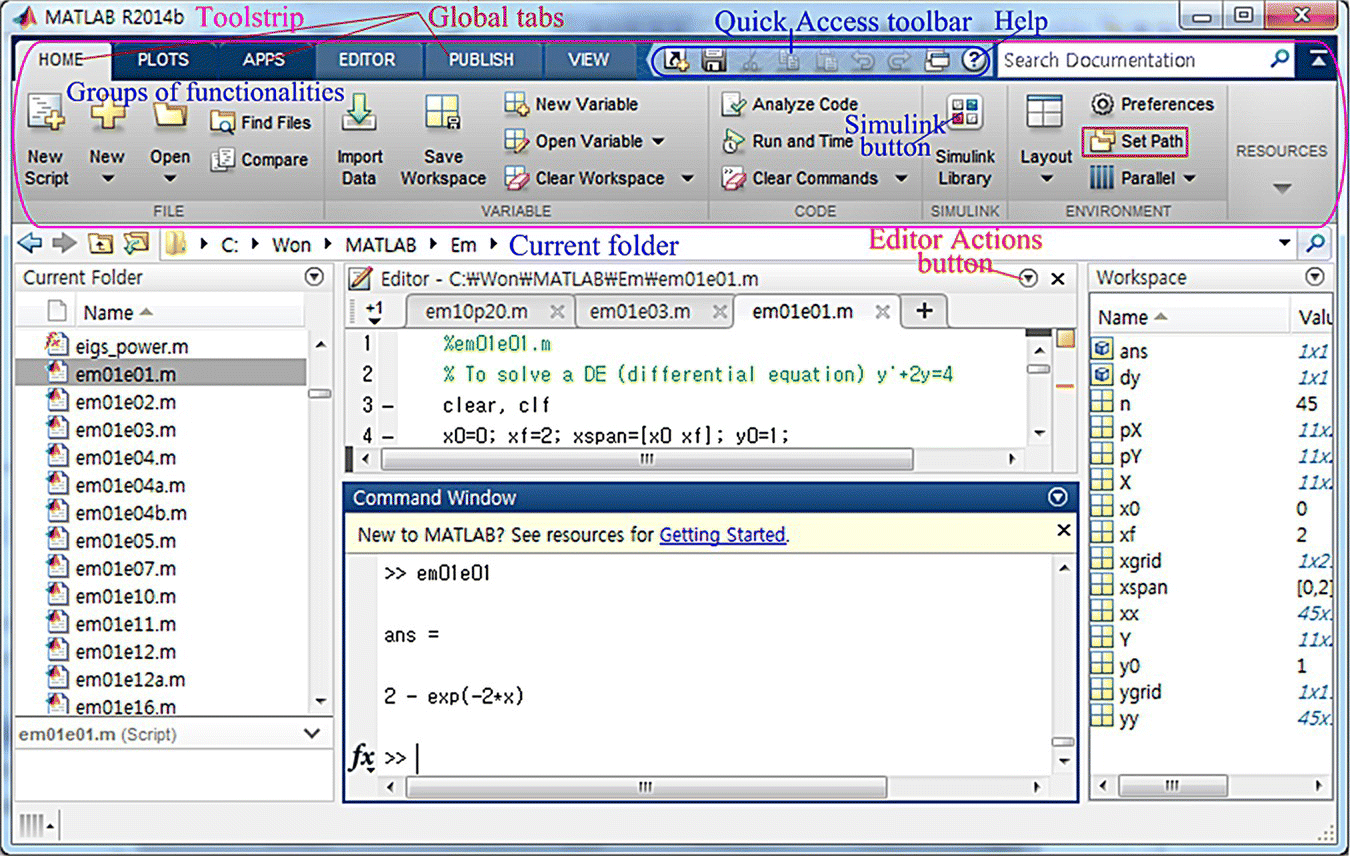Click Set Path
Viewport: 1350px width, 856px height.
[1137, 141]
